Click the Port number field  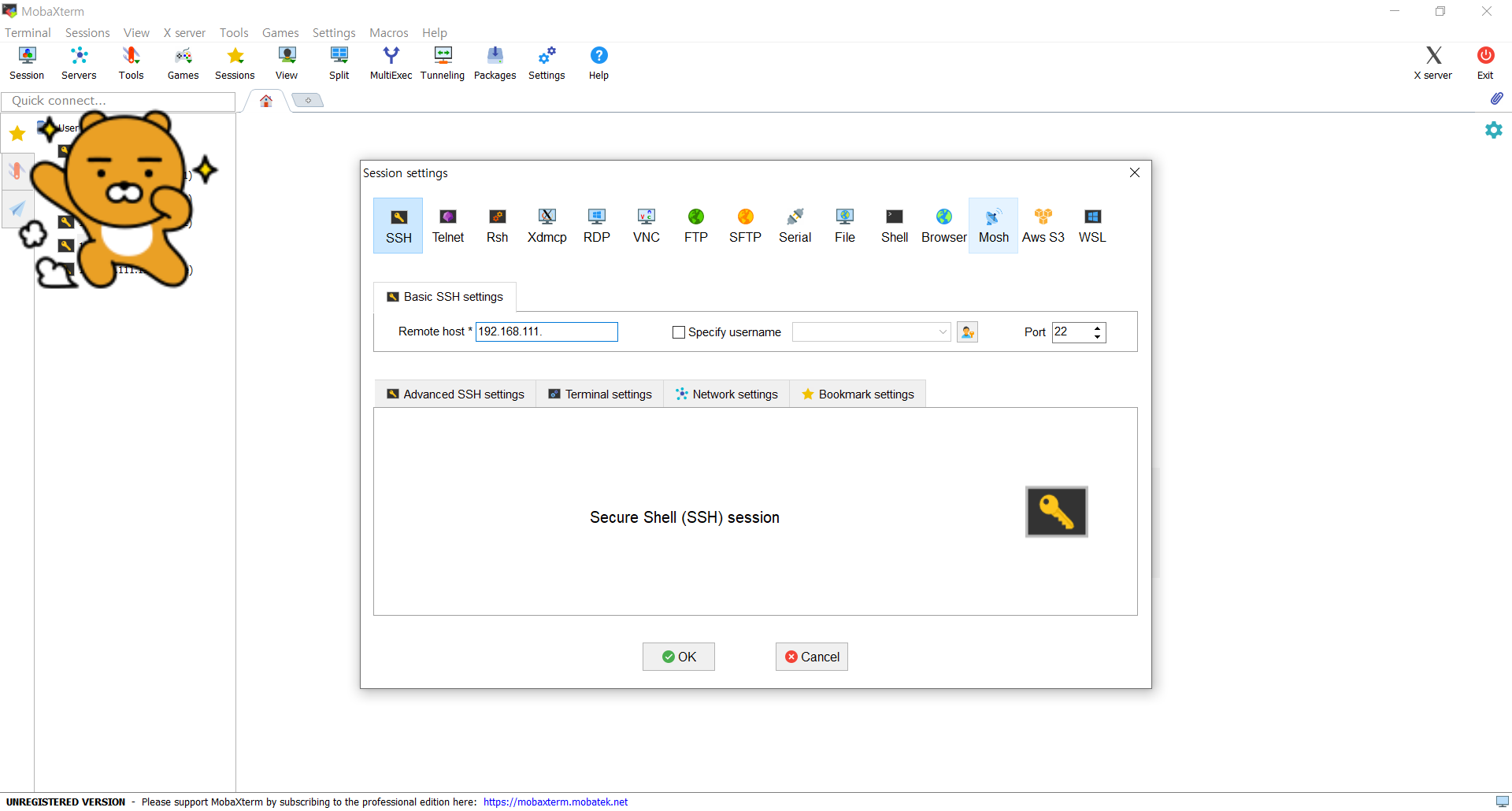1072,332
